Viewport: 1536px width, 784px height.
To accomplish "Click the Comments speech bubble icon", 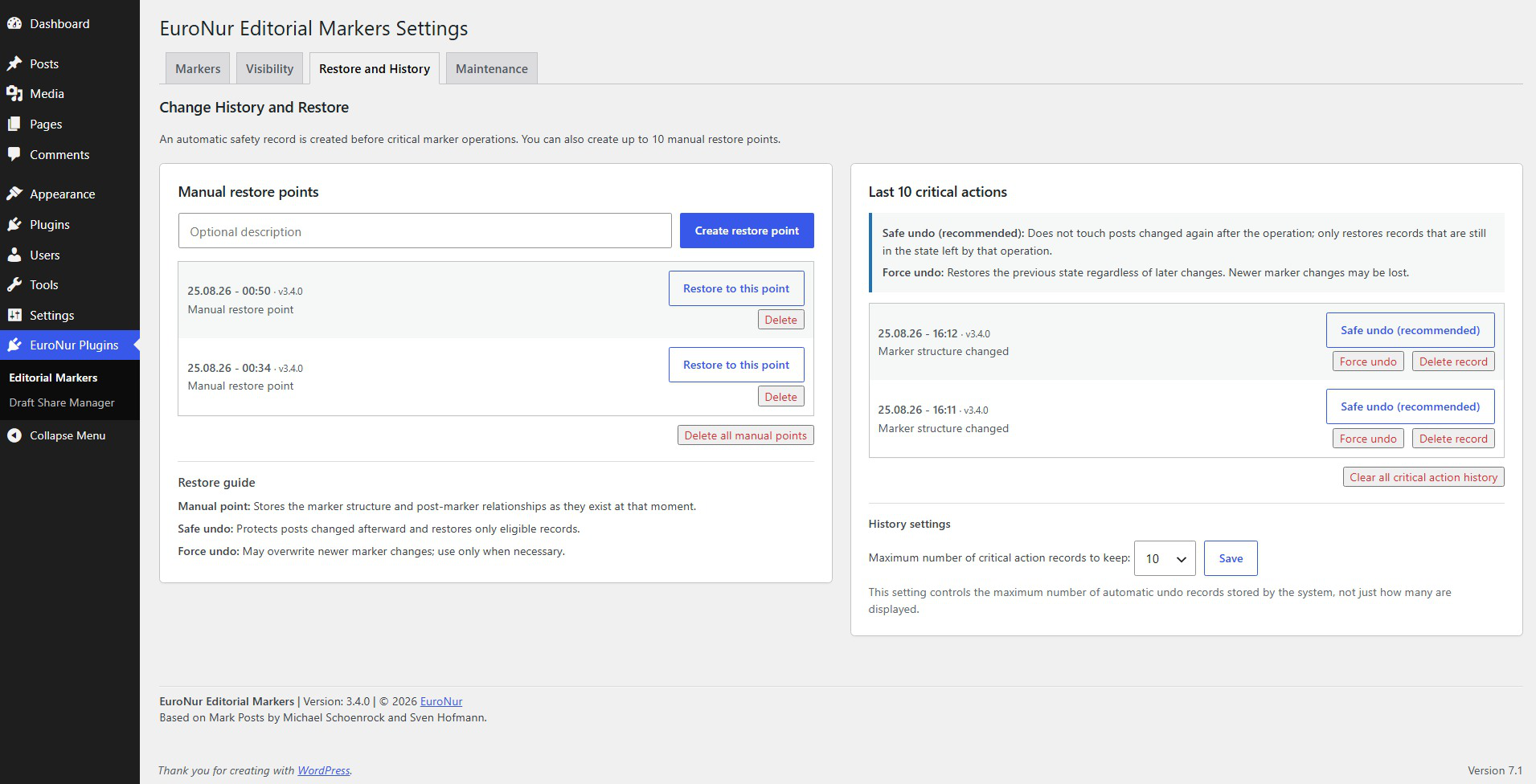I will pyautogui.click(x=14, y=154).
